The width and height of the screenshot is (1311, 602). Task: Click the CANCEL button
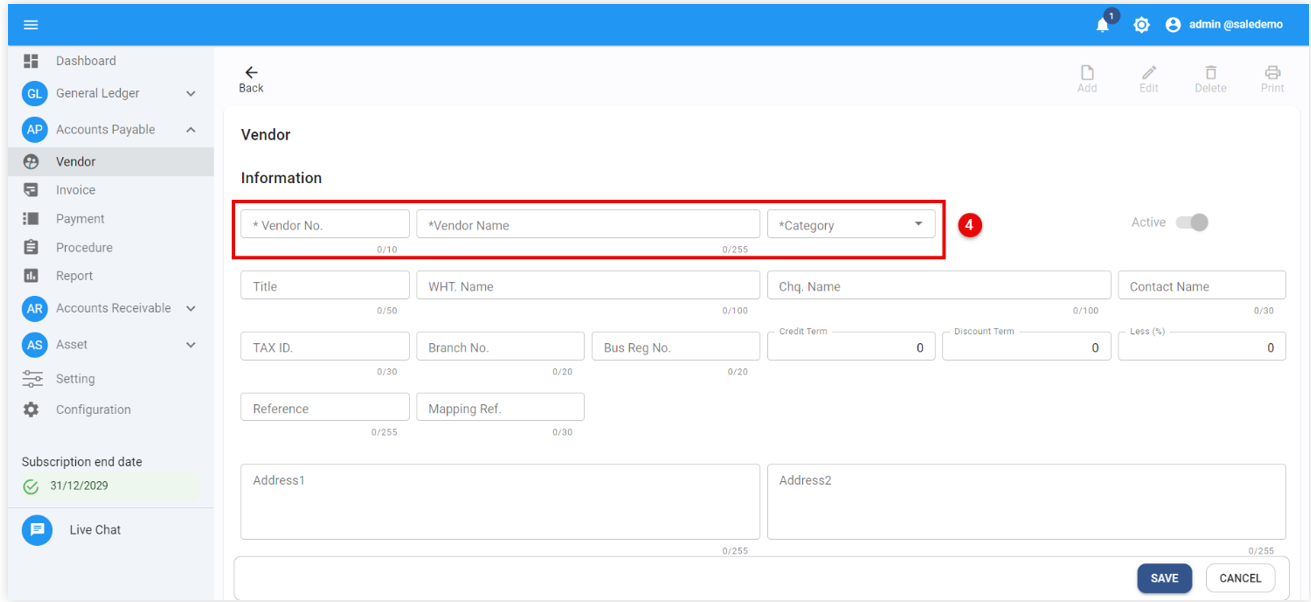1240,578
